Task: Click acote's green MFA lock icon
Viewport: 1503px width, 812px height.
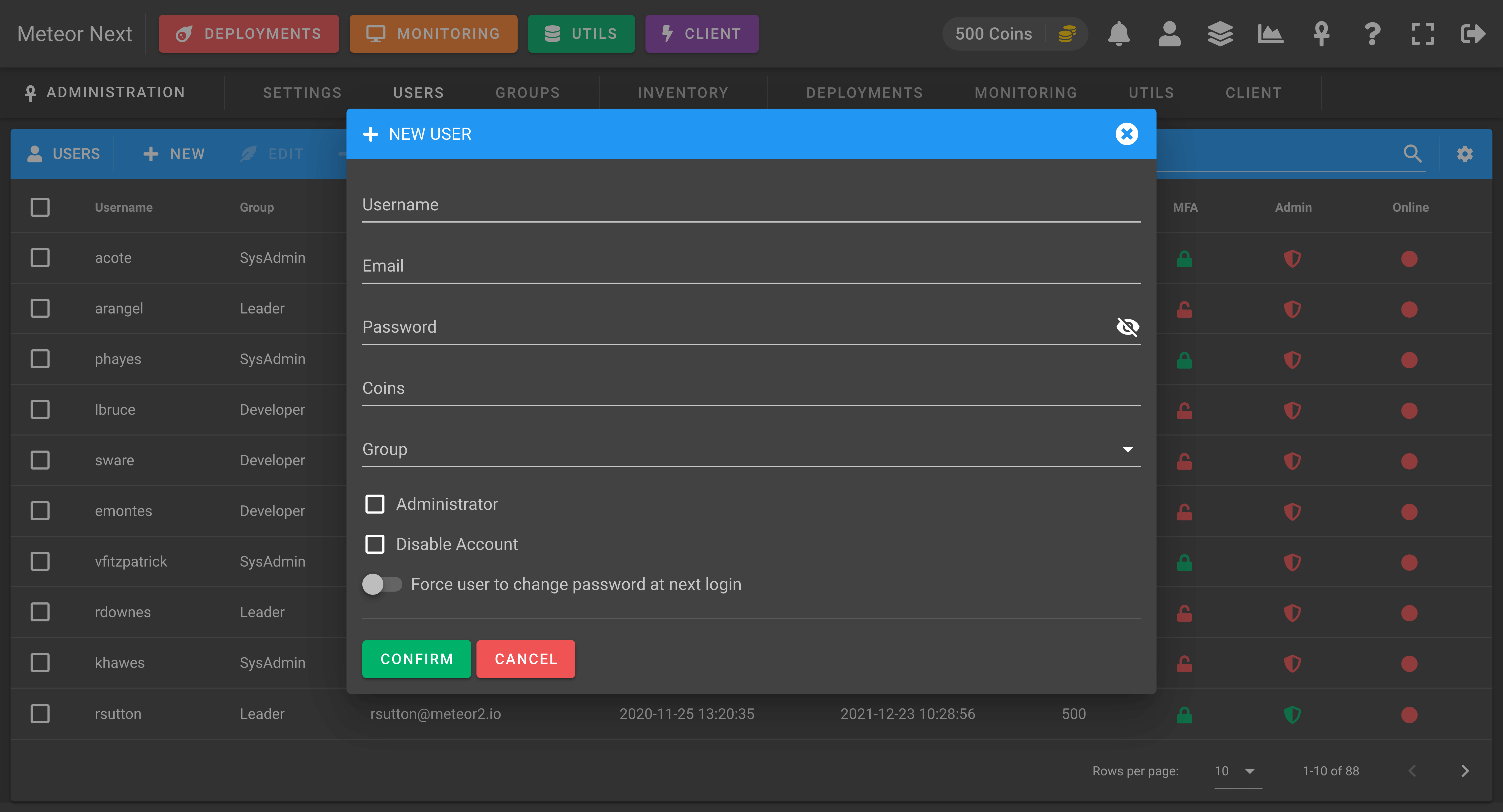Action: coord(1184,258)
